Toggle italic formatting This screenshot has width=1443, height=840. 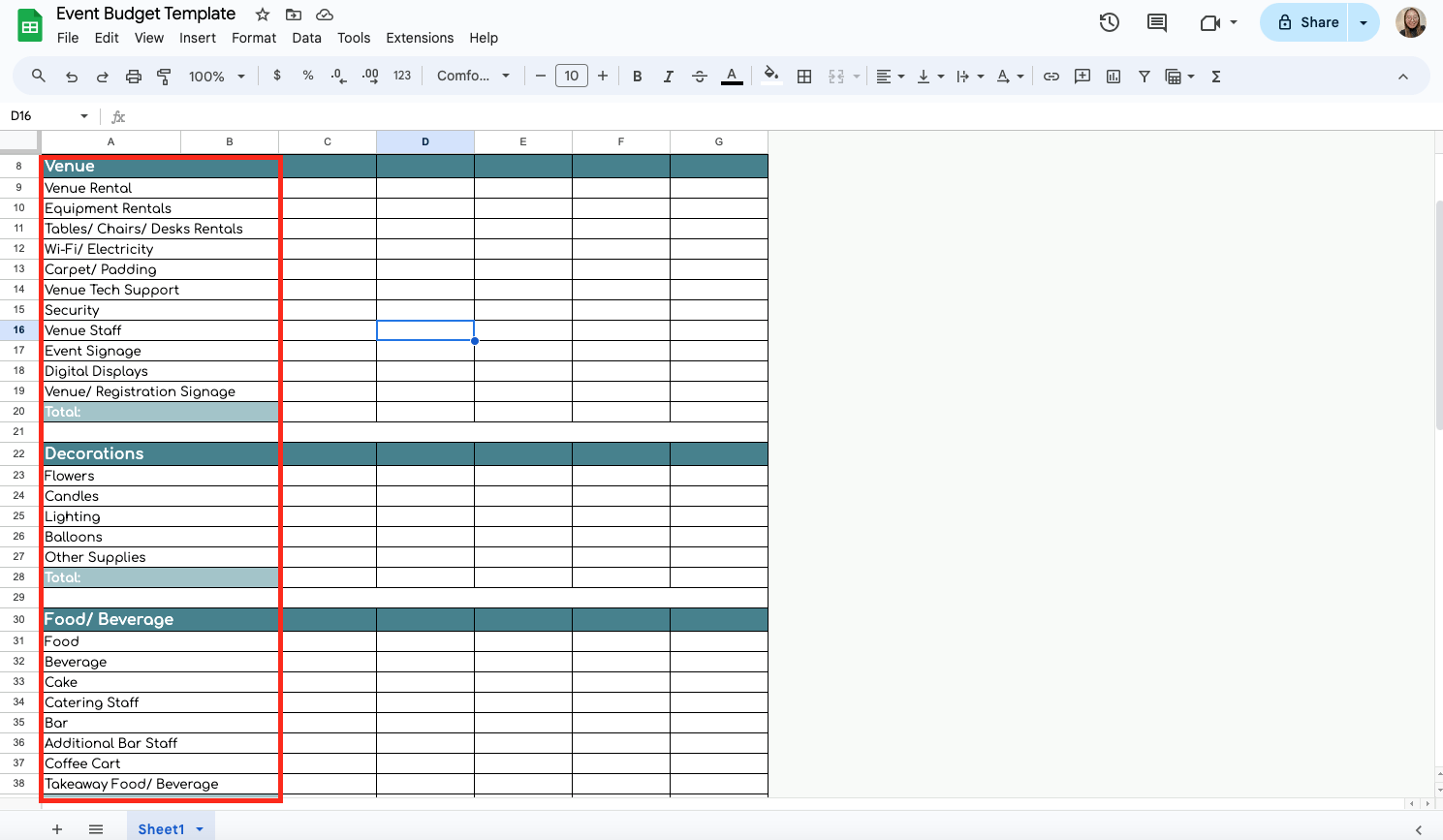point(668,77)
